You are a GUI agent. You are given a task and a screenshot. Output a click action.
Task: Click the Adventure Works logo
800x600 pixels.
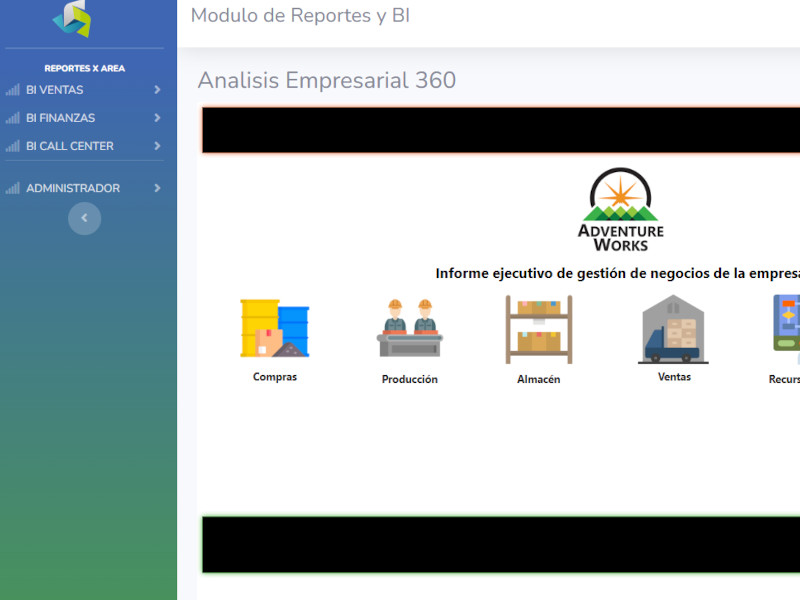click(x=621, y=210)
